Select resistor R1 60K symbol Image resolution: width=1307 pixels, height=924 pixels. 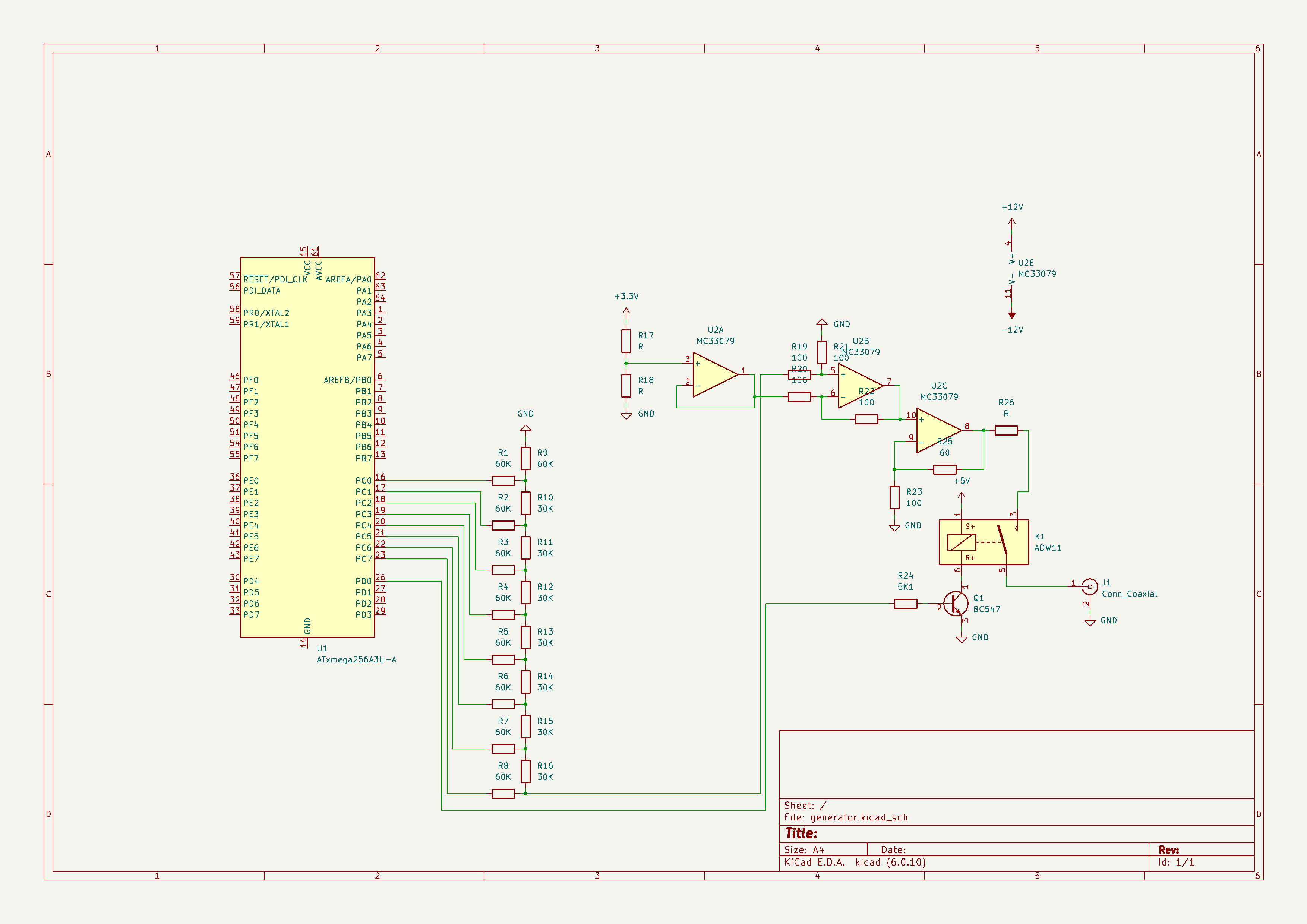tap(503, 481)
